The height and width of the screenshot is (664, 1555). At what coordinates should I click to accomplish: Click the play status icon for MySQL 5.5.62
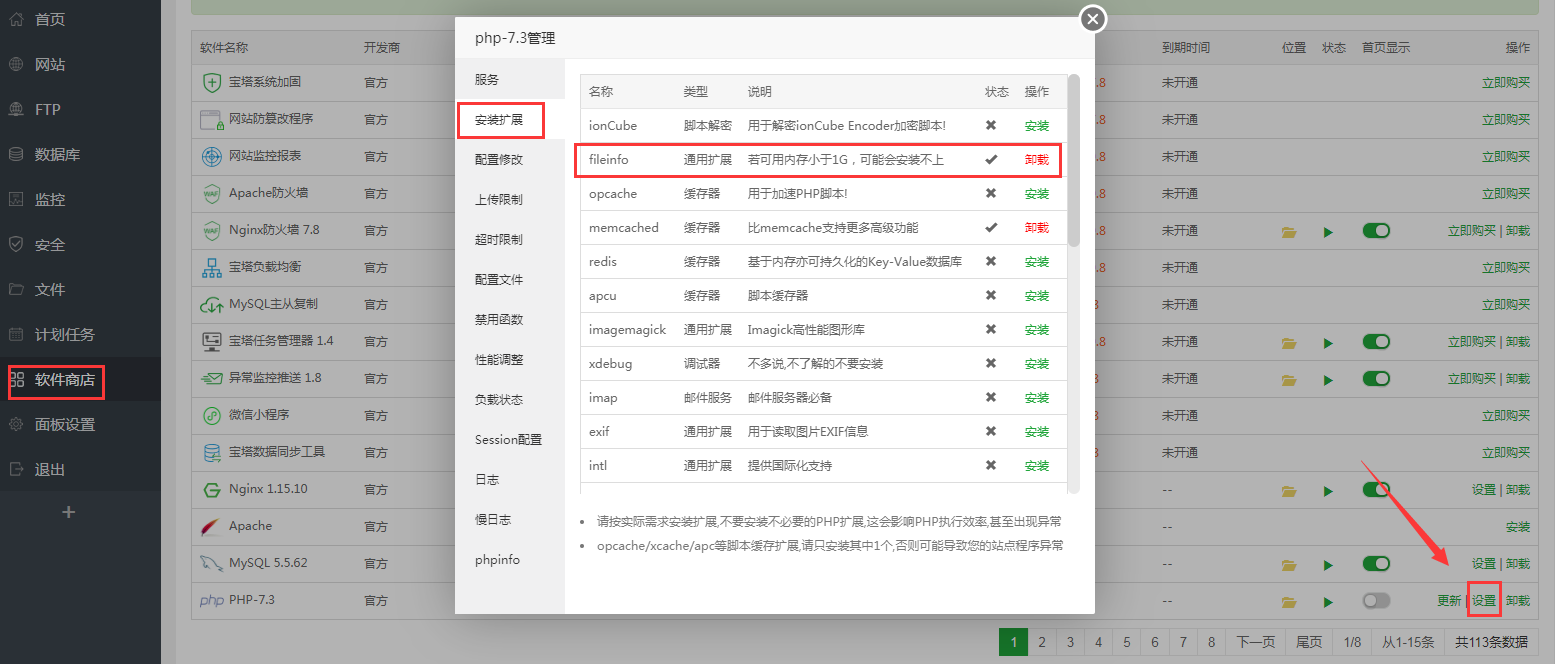coord(1328,565)
